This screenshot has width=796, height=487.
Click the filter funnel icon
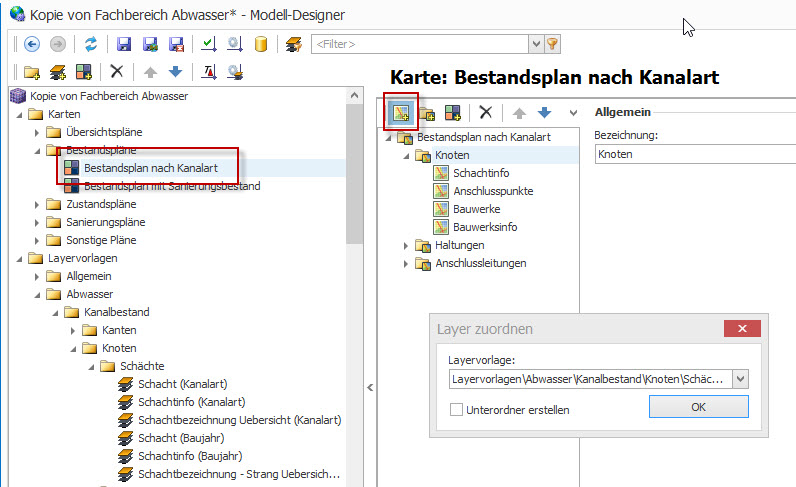point(552,44)
